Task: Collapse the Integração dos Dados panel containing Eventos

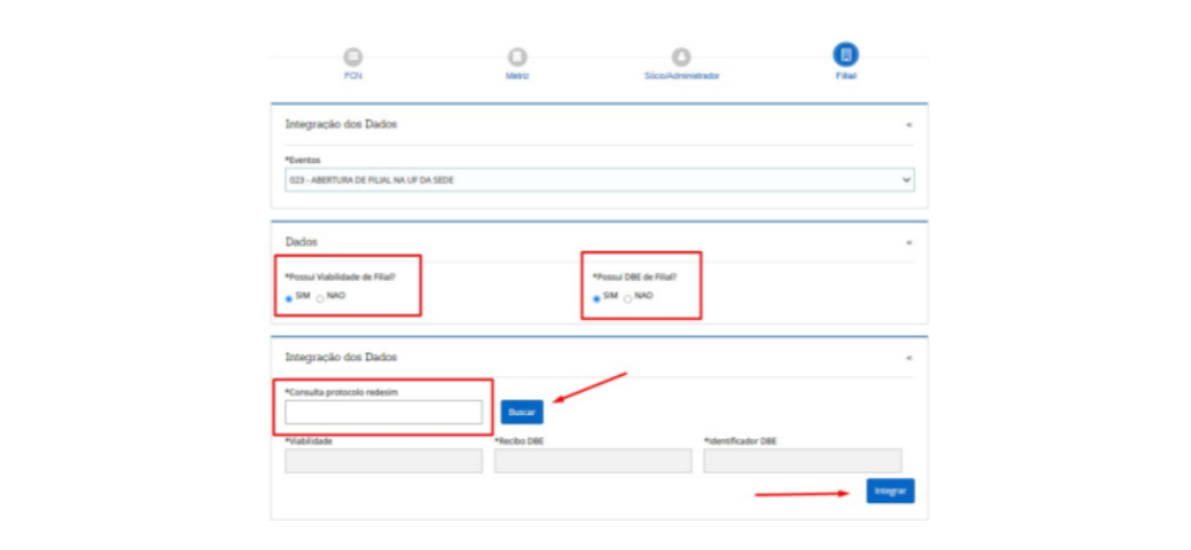Action: point(908,126)
